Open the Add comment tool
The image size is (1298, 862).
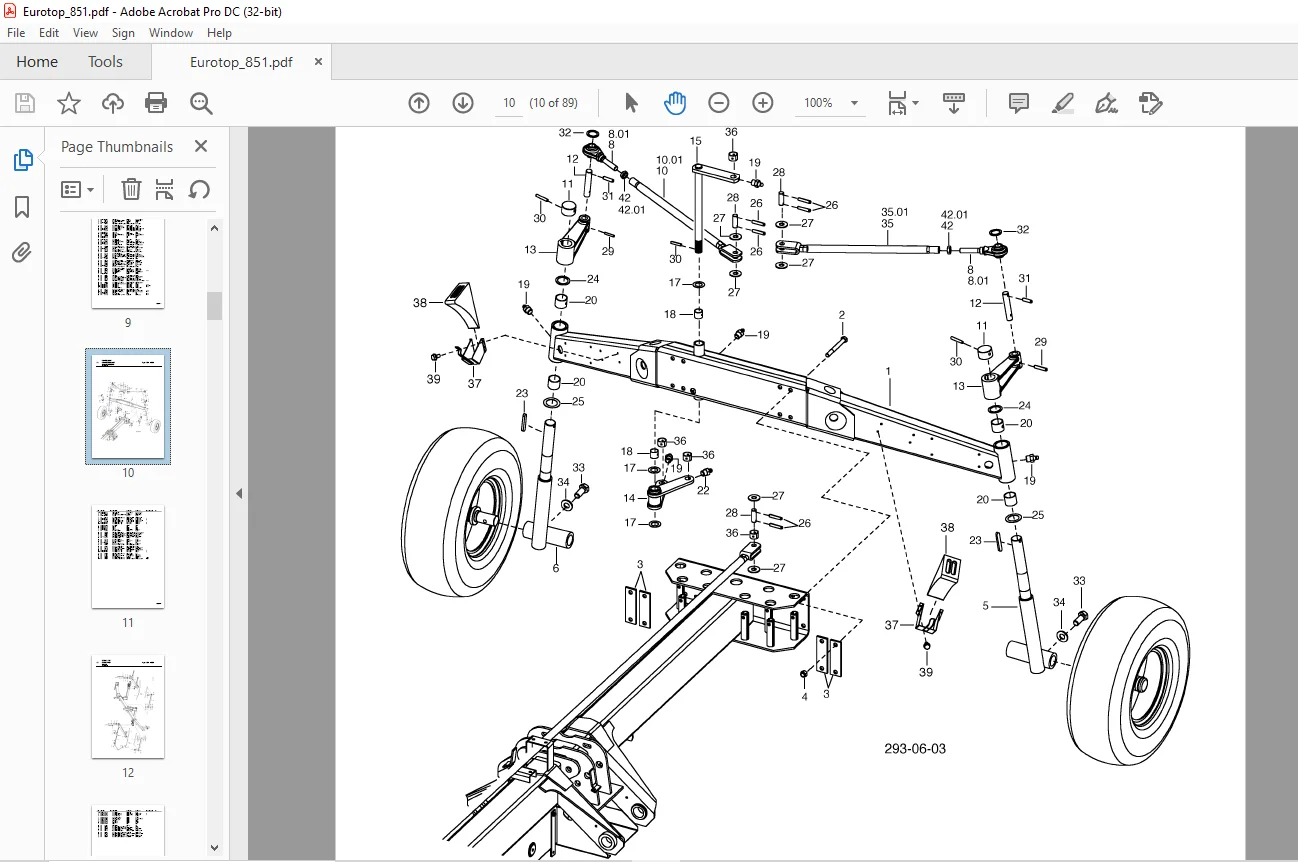point(1019,103)
